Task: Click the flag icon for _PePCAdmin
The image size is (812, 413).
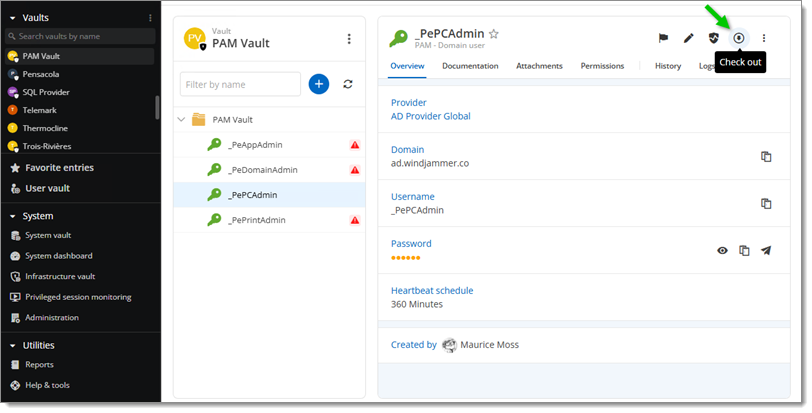Action: point(662,38)
